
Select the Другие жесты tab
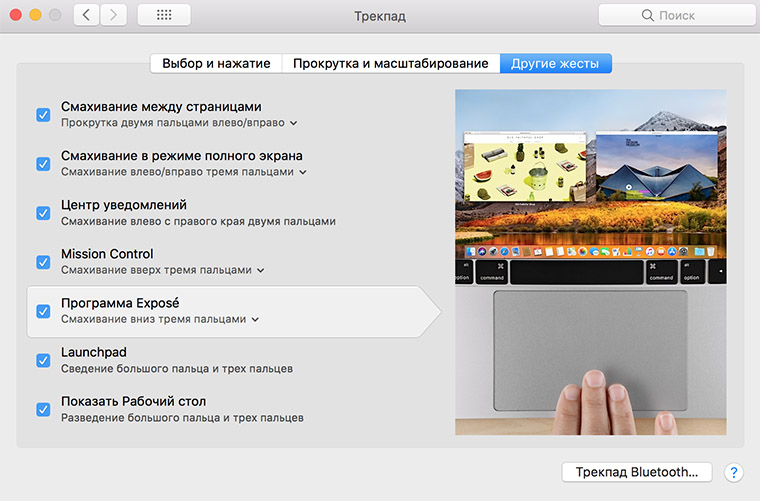pyautogui.click(x=555, y=63)
